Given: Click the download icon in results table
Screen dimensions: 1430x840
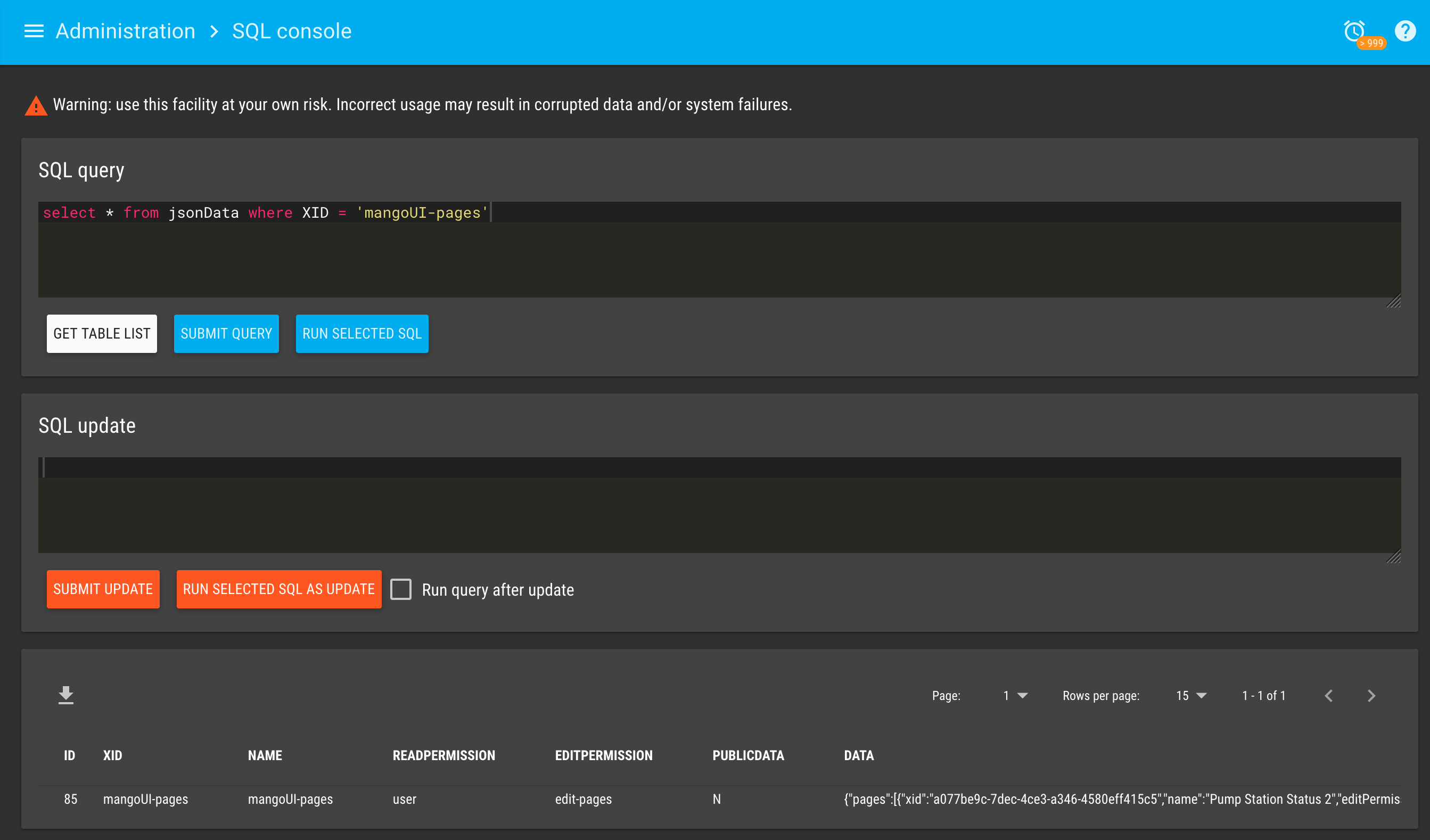Looking at the screenshot, I should coord(66,694).
